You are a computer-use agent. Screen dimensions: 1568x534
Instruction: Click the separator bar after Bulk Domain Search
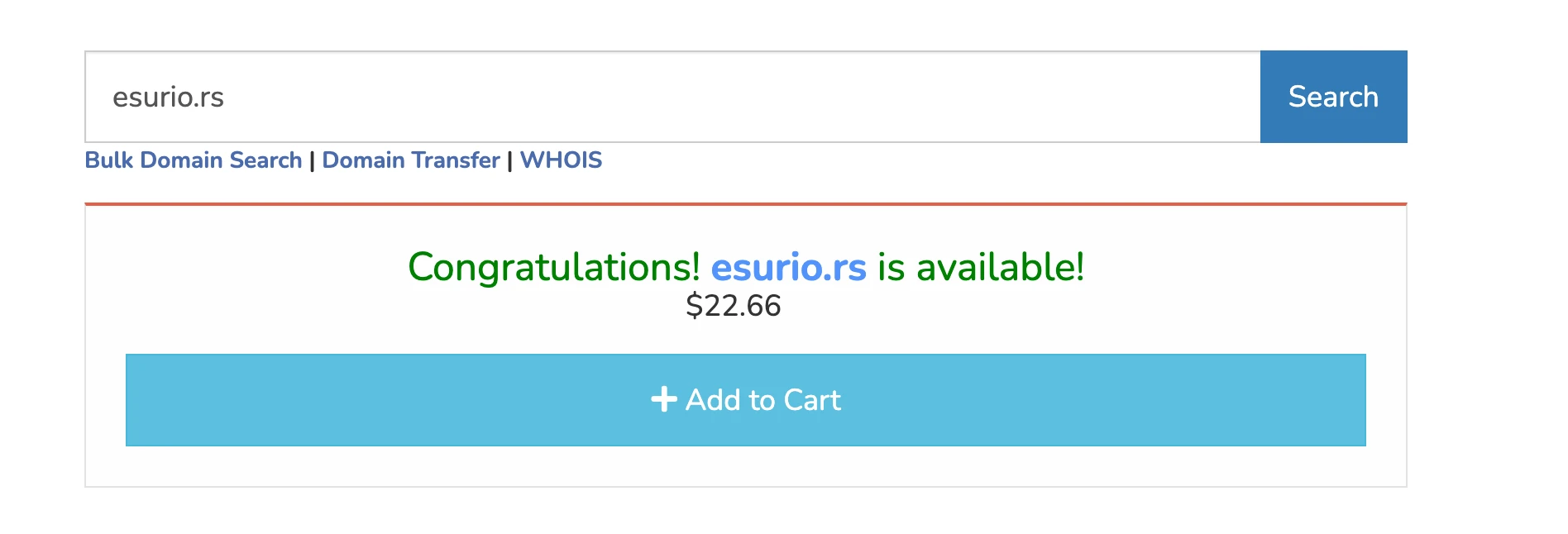[x=312, y=161]
